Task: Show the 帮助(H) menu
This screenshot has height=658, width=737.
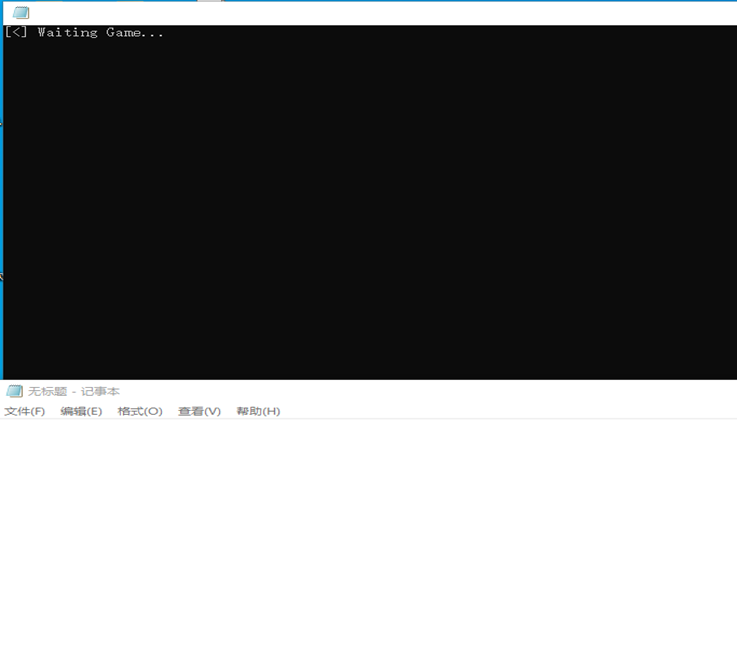Action: [258, 411]
